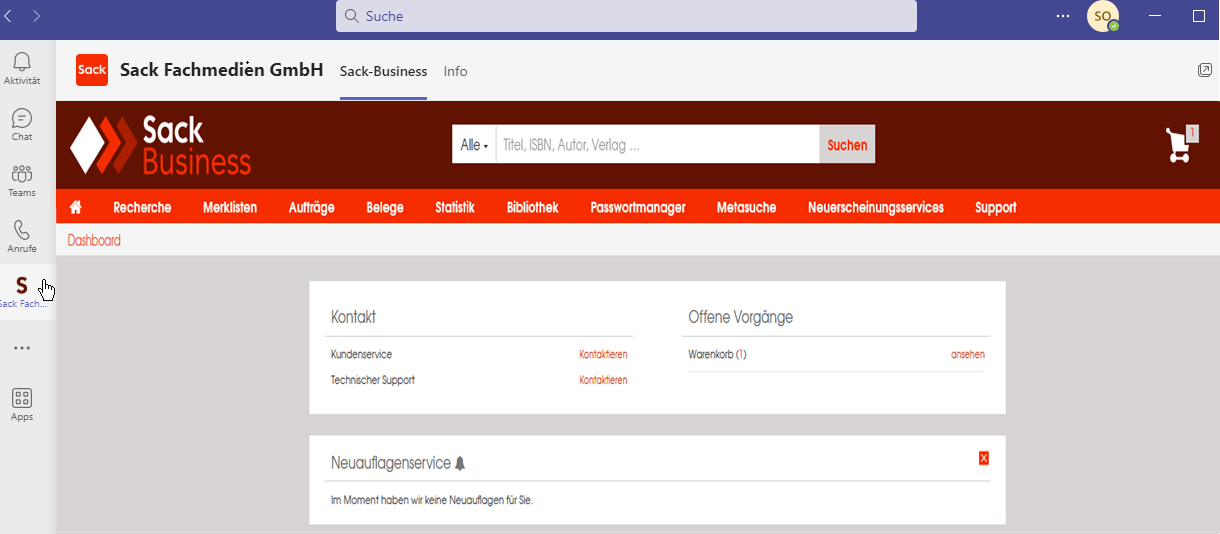Expand the Alle search category dropdown

coord(474,145)
